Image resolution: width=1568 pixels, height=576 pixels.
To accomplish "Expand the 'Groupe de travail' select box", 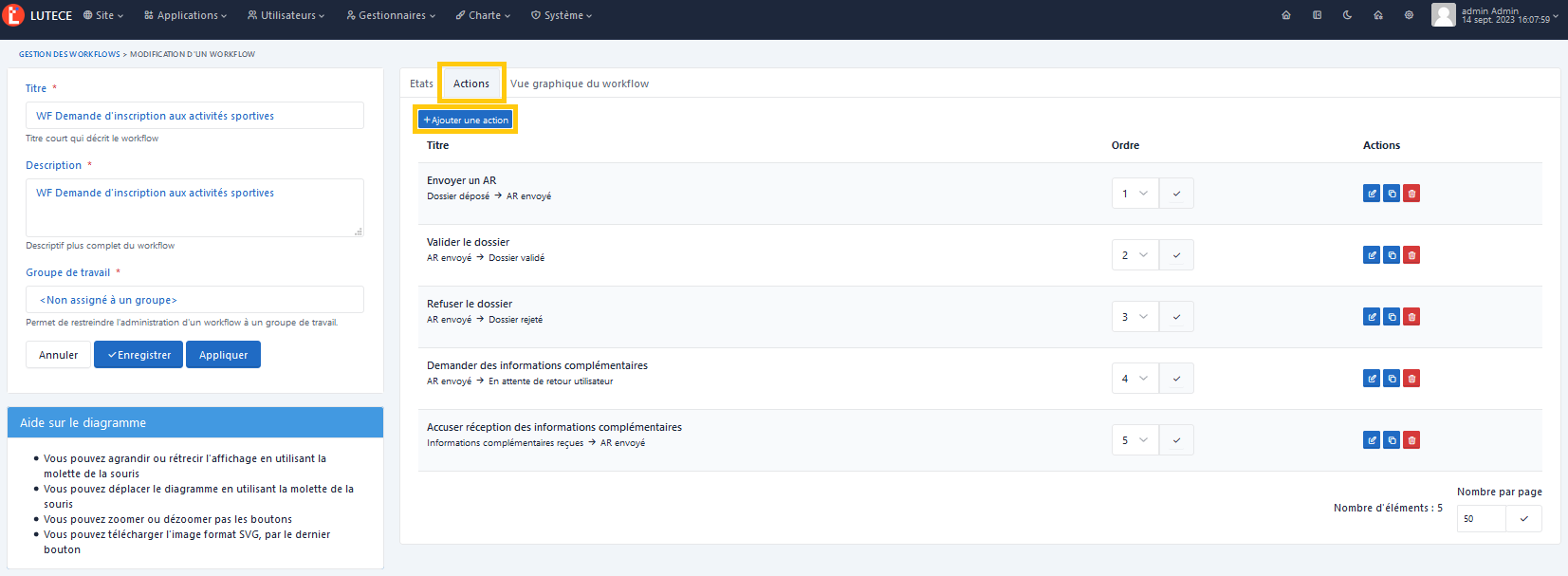I will (194, 300).
